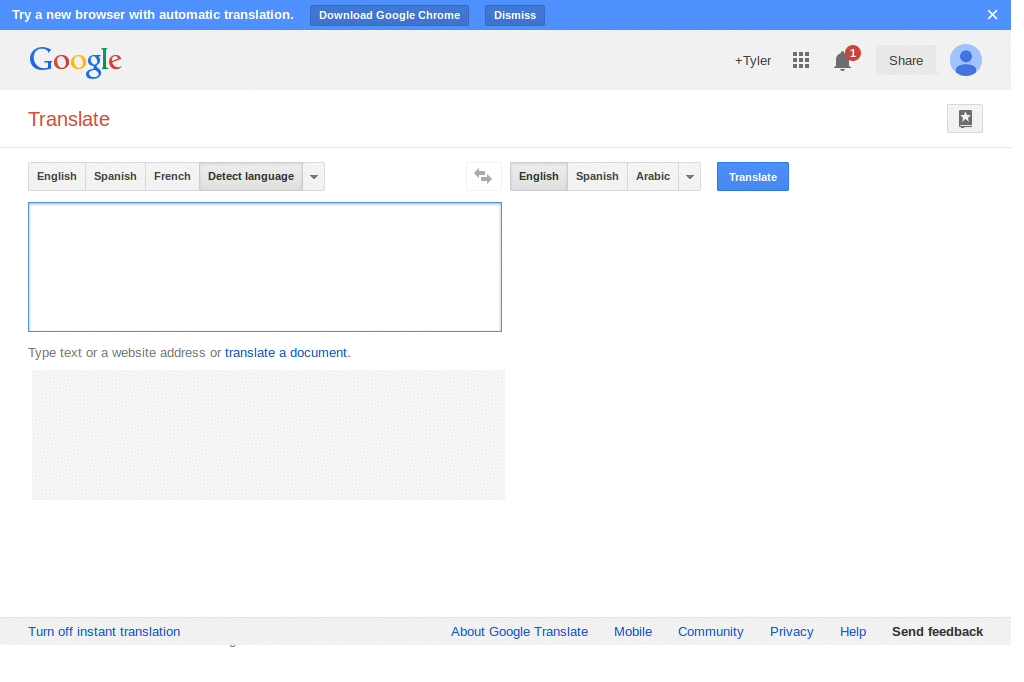Select Spanish as source language
The width and height of the screenshot is (1024, 682).
pyautogui.click(x=115, y=176)
